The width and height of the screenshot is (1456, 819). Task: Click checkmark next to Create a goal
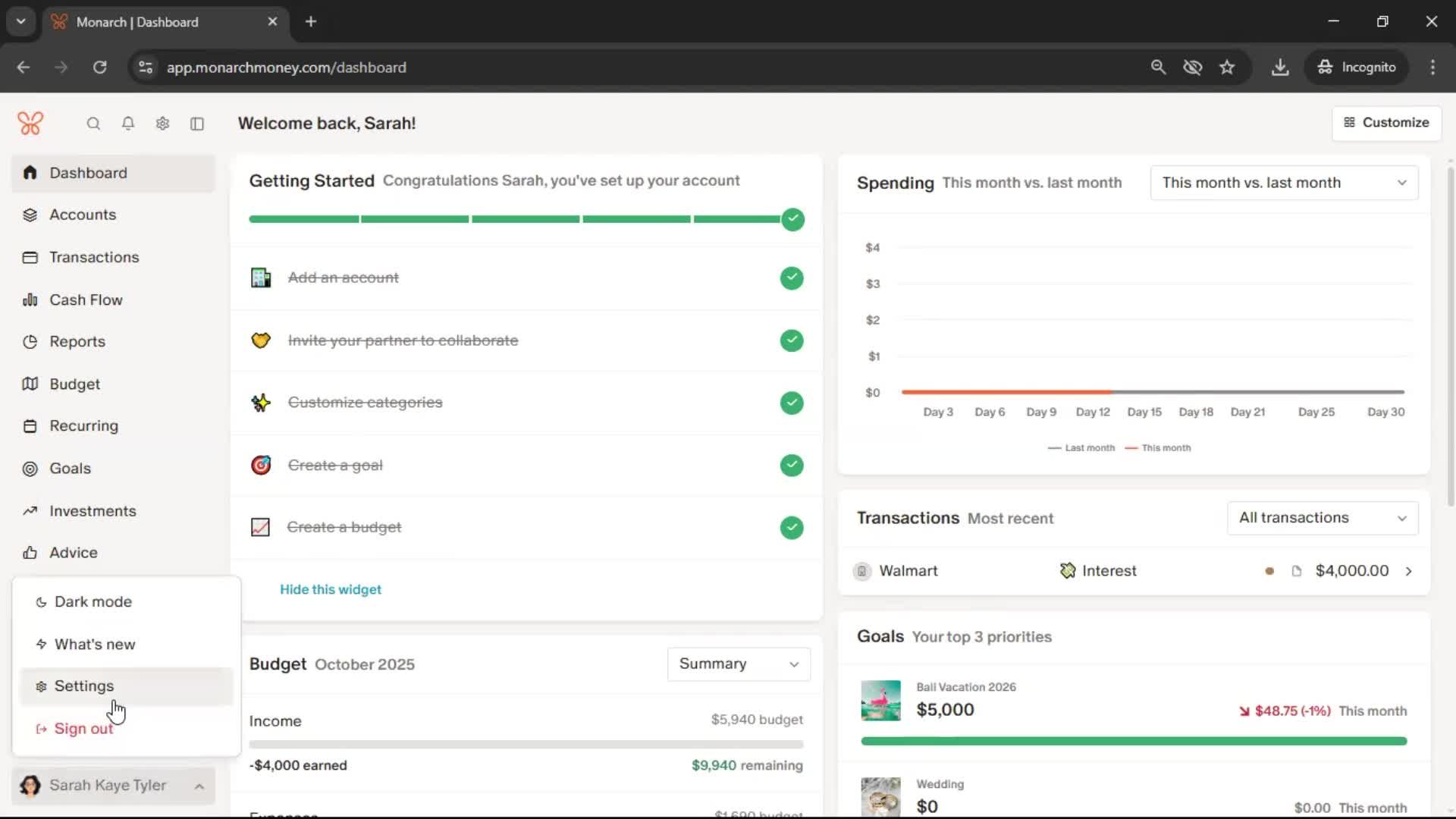(x=792, y=465)
